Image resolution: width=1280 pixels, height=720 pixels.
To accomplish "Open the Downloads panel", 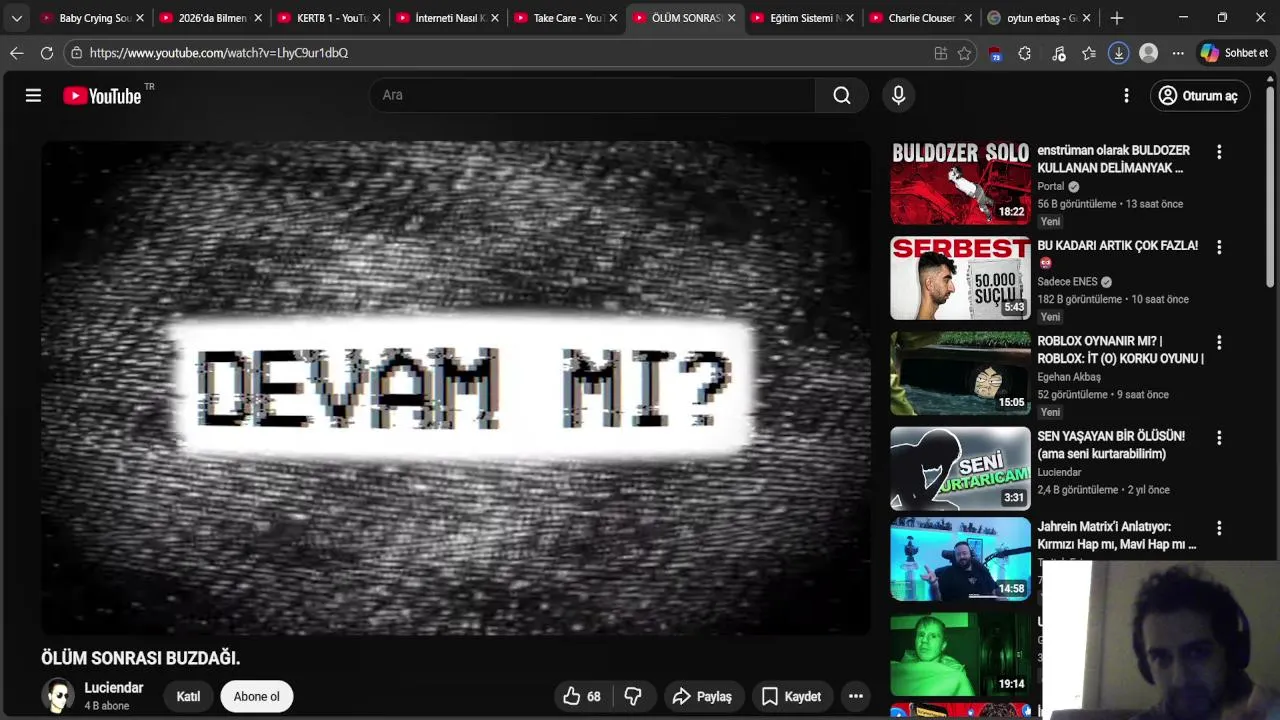I will (x=1119, y=53).
